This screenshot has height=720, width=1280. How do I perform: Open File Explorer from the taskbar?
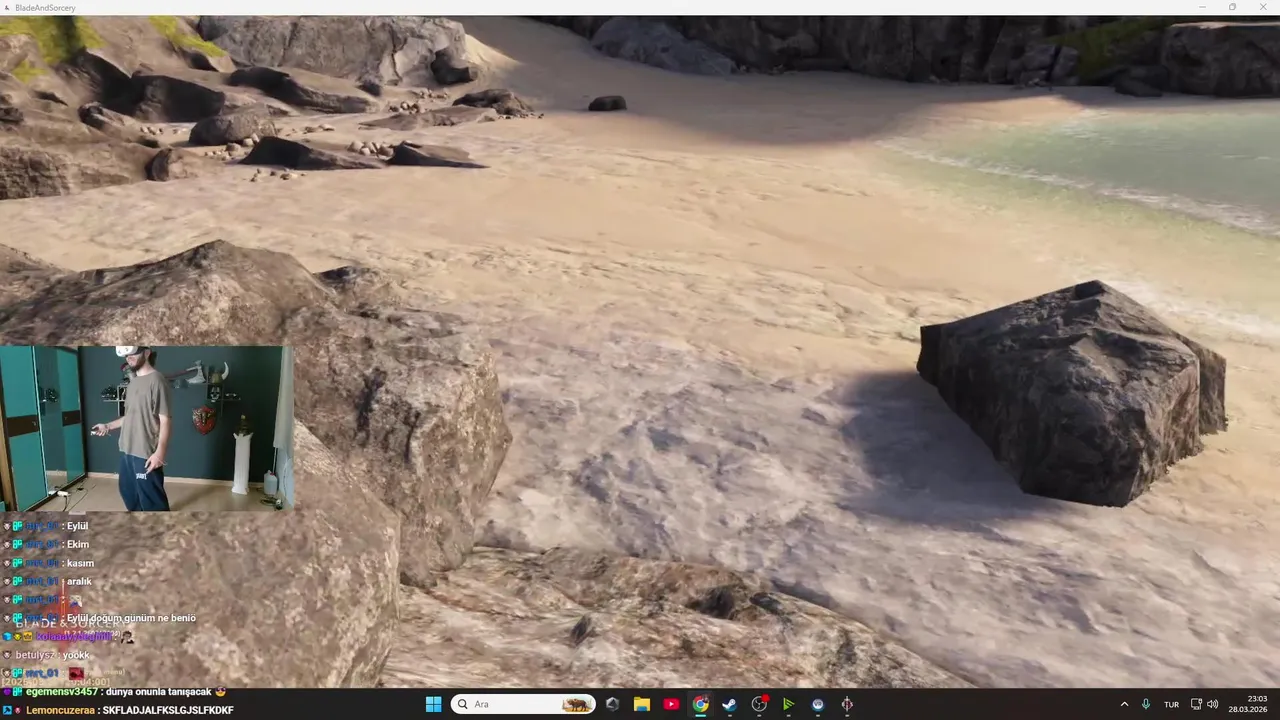pos(642,704)
